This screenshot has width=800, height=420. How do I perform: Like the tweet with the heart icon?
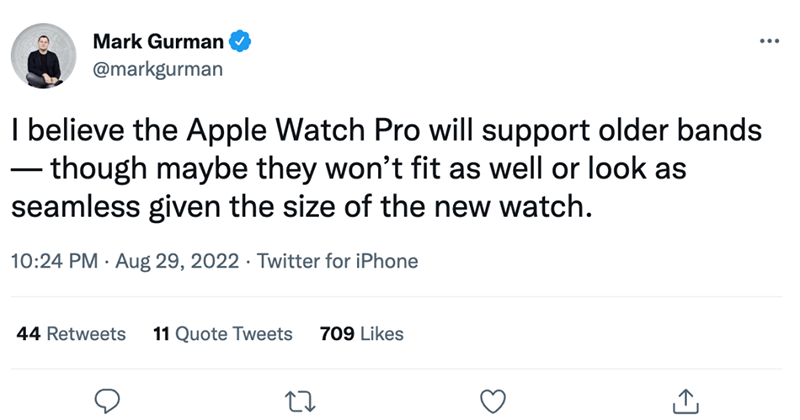click(x=493, y=400)
